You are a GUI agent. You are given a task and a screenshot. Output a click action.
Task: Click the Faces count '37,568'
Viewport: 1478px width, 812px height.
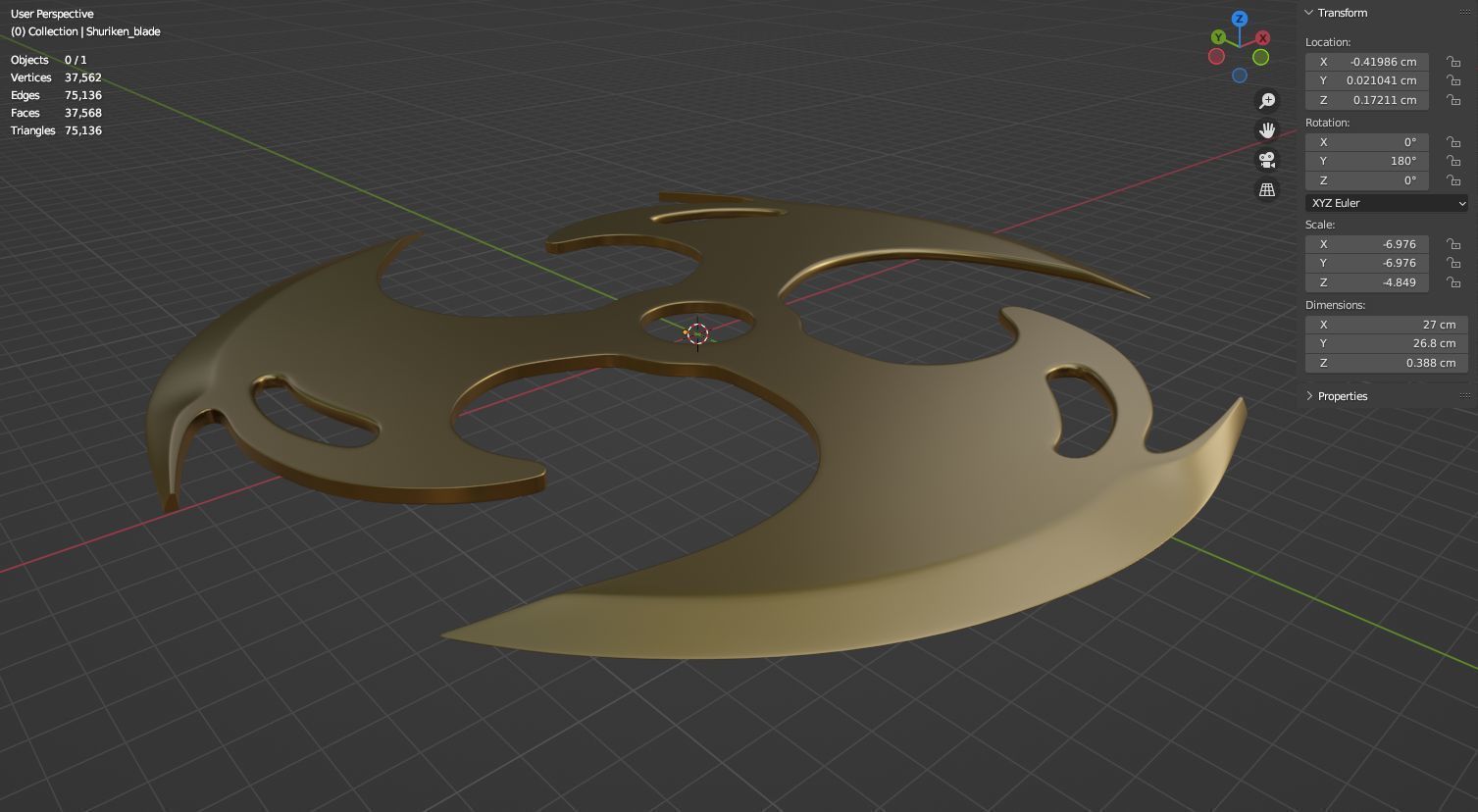point(83,113)
